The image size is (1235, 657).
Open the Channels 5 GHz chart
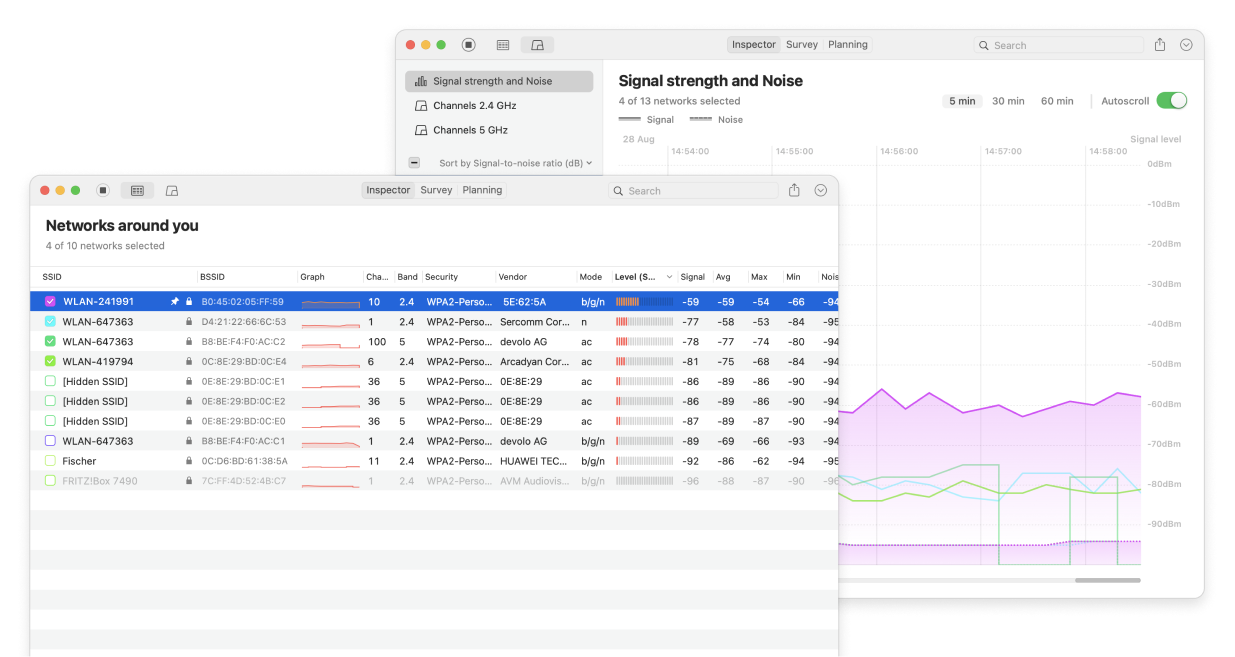pyautogui.click(x=469, y=129)
